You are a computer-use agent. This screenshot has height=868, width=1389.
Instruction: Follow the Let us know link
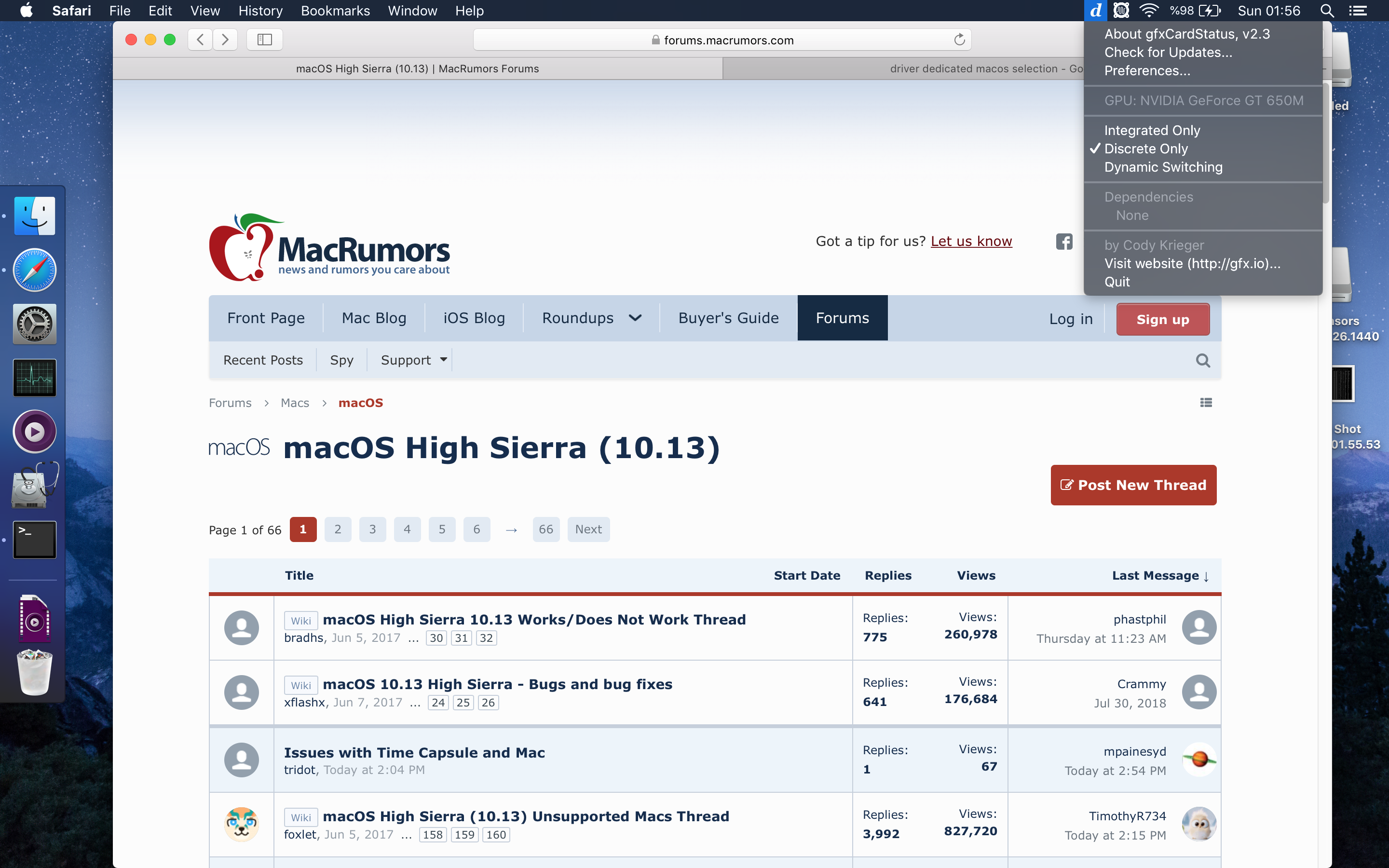(971, 241)
